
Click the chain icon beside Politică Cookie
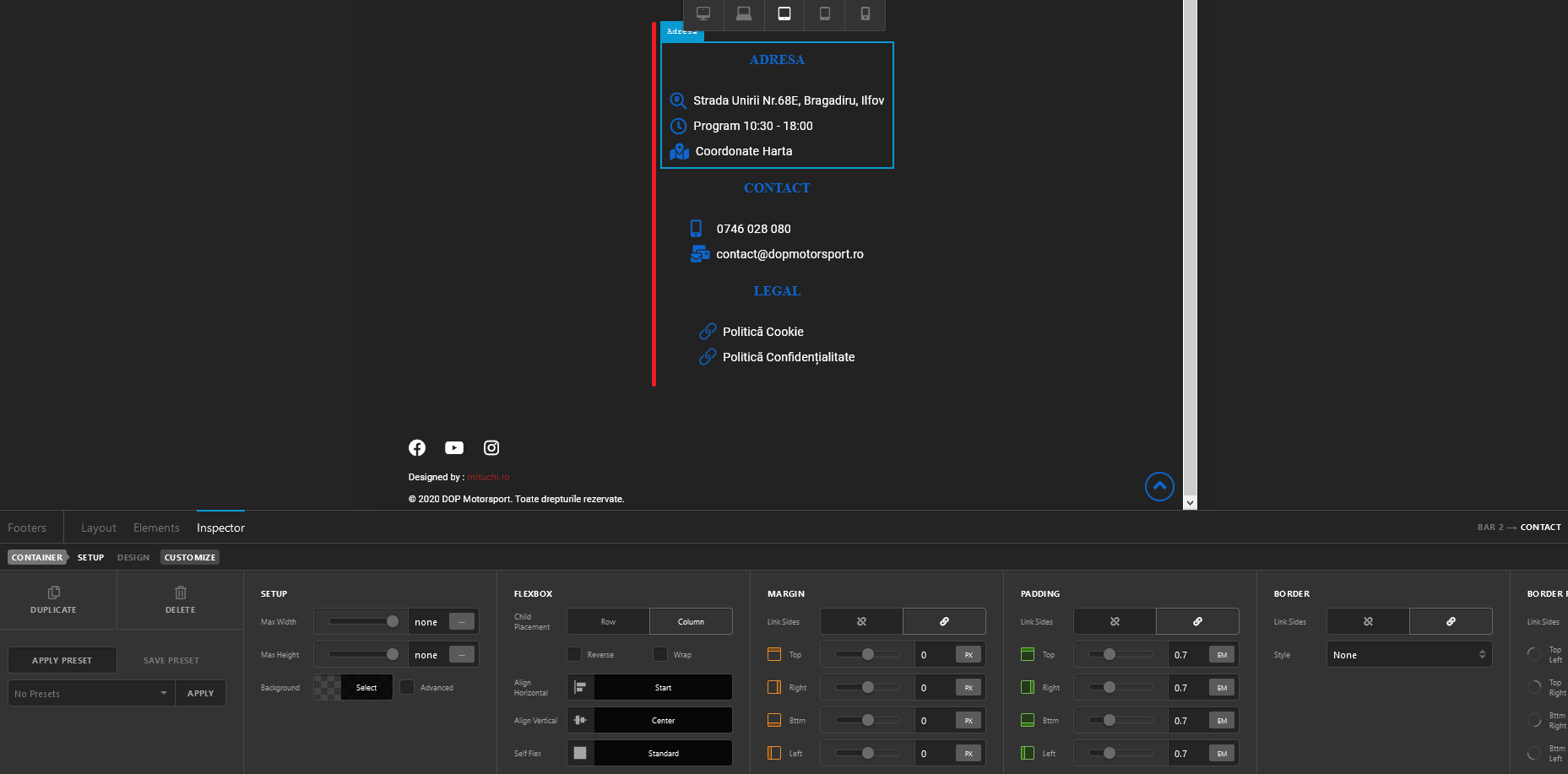coord(708,332)
